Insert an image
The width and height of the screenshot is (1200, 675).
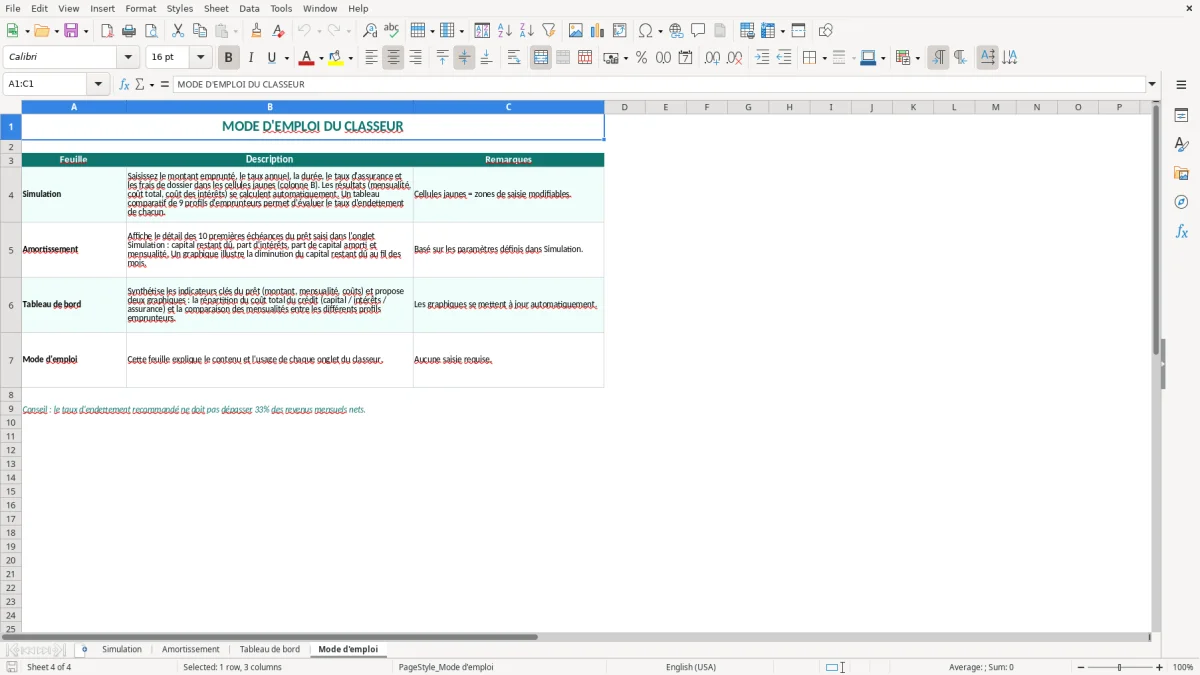point(576,31)
